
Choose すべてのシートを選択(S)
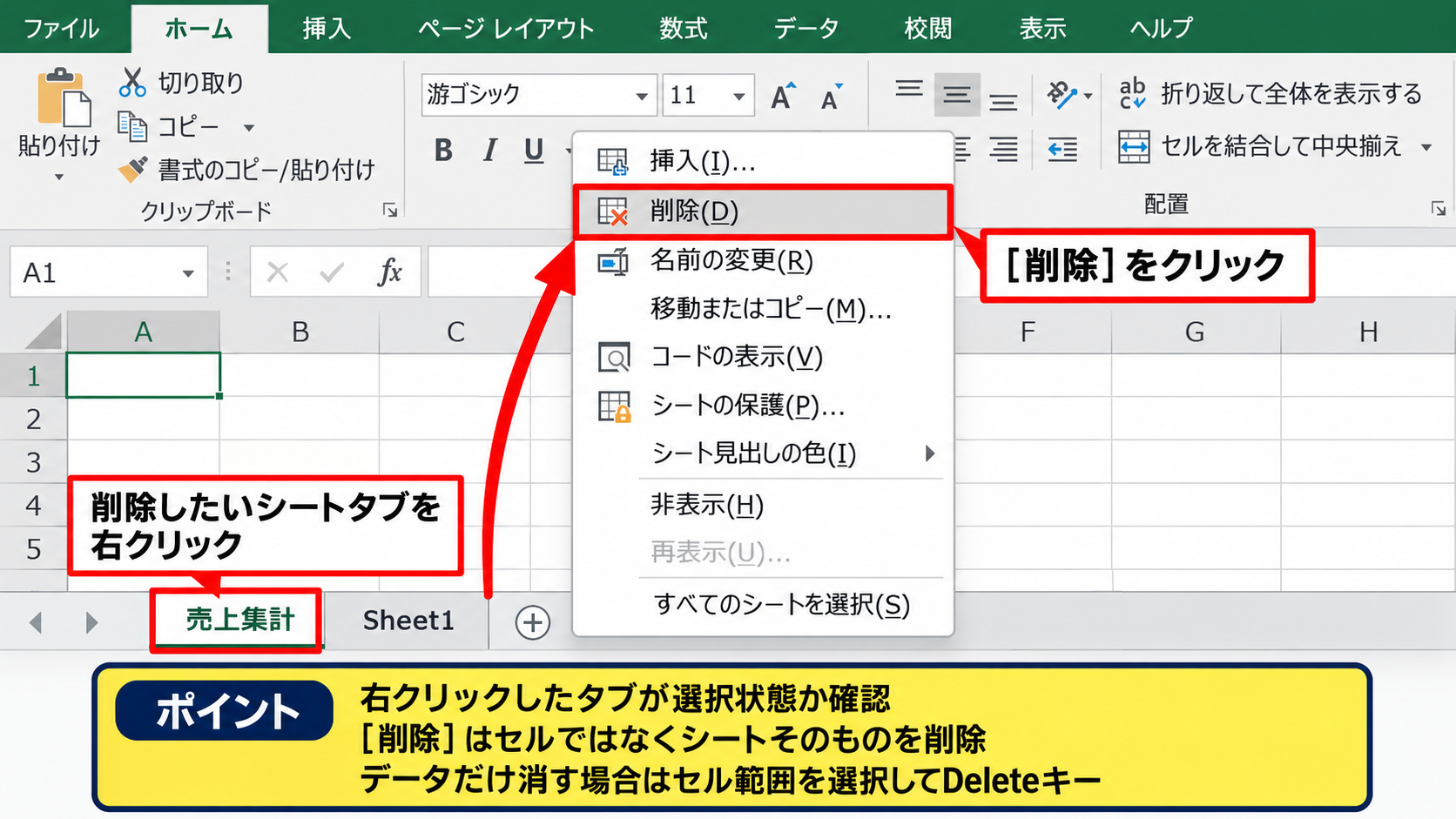(763, 605)
